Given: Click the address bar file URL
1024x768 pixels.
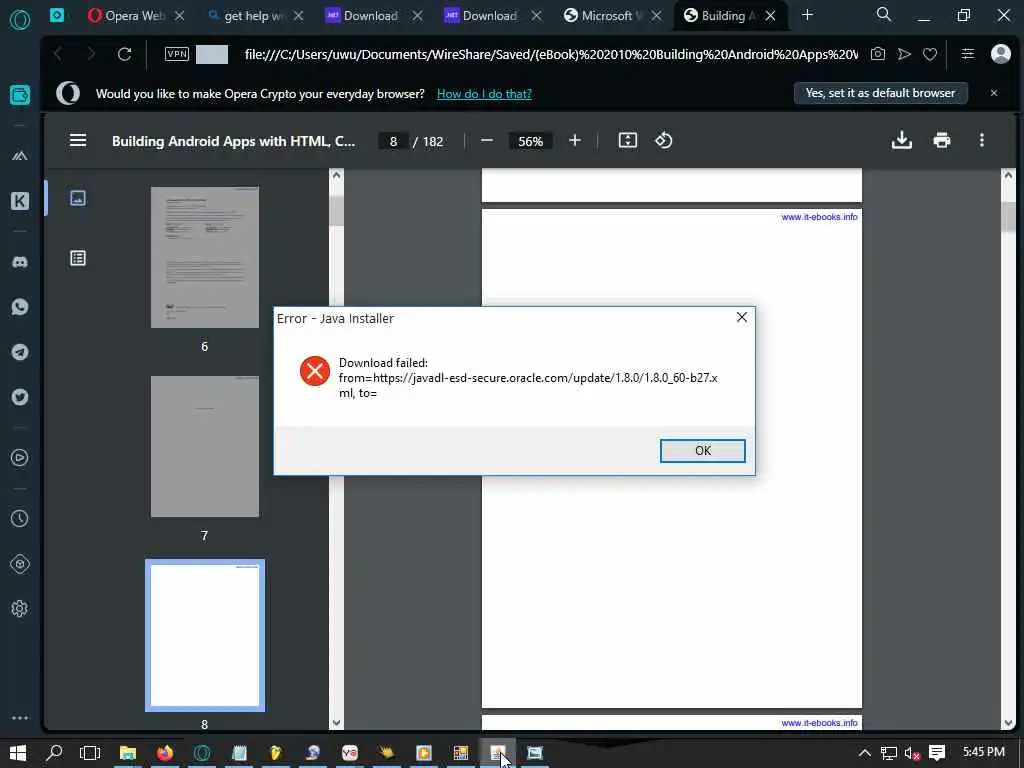Looking at the screenshot, I should coord(551,54).
